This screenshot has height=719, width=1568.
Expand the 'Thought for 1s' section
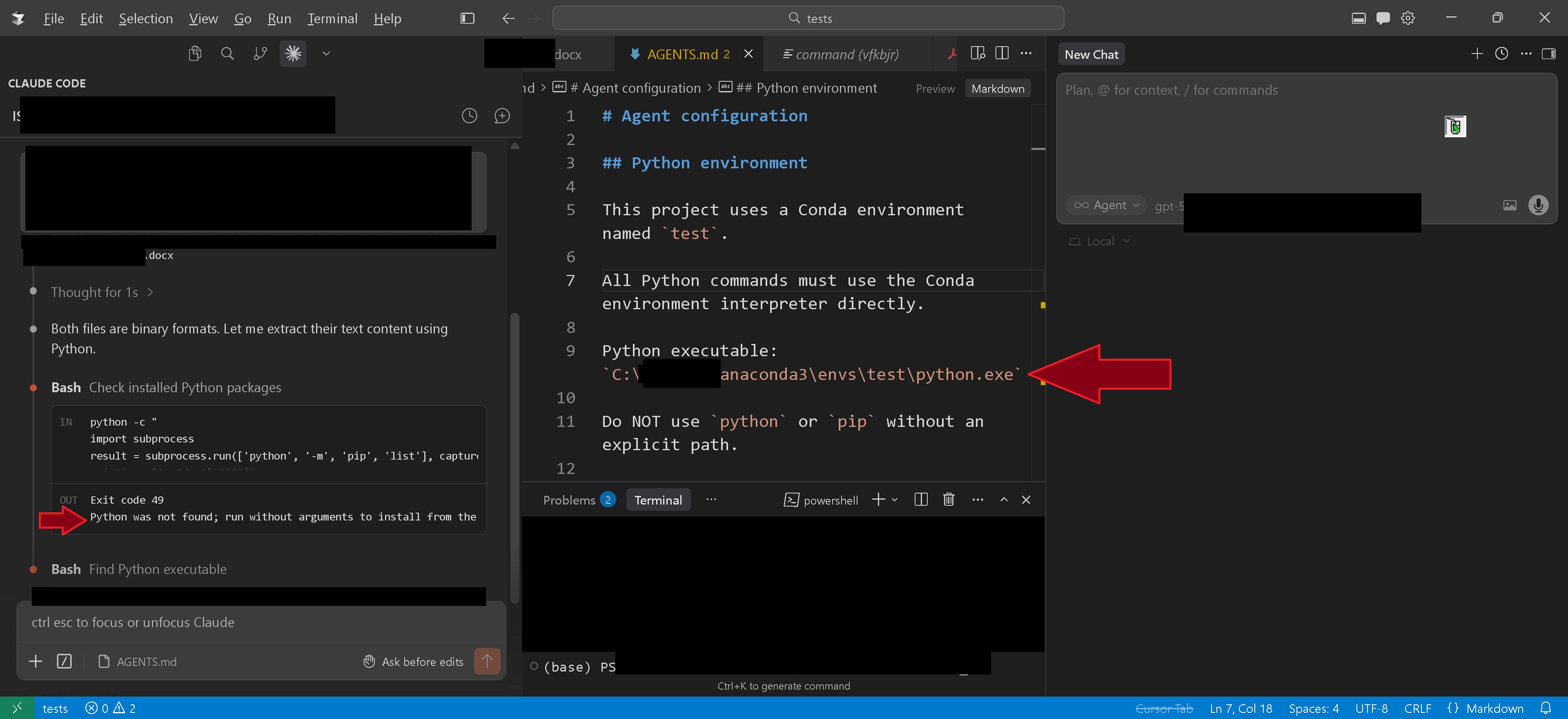(x=102, y=292)
